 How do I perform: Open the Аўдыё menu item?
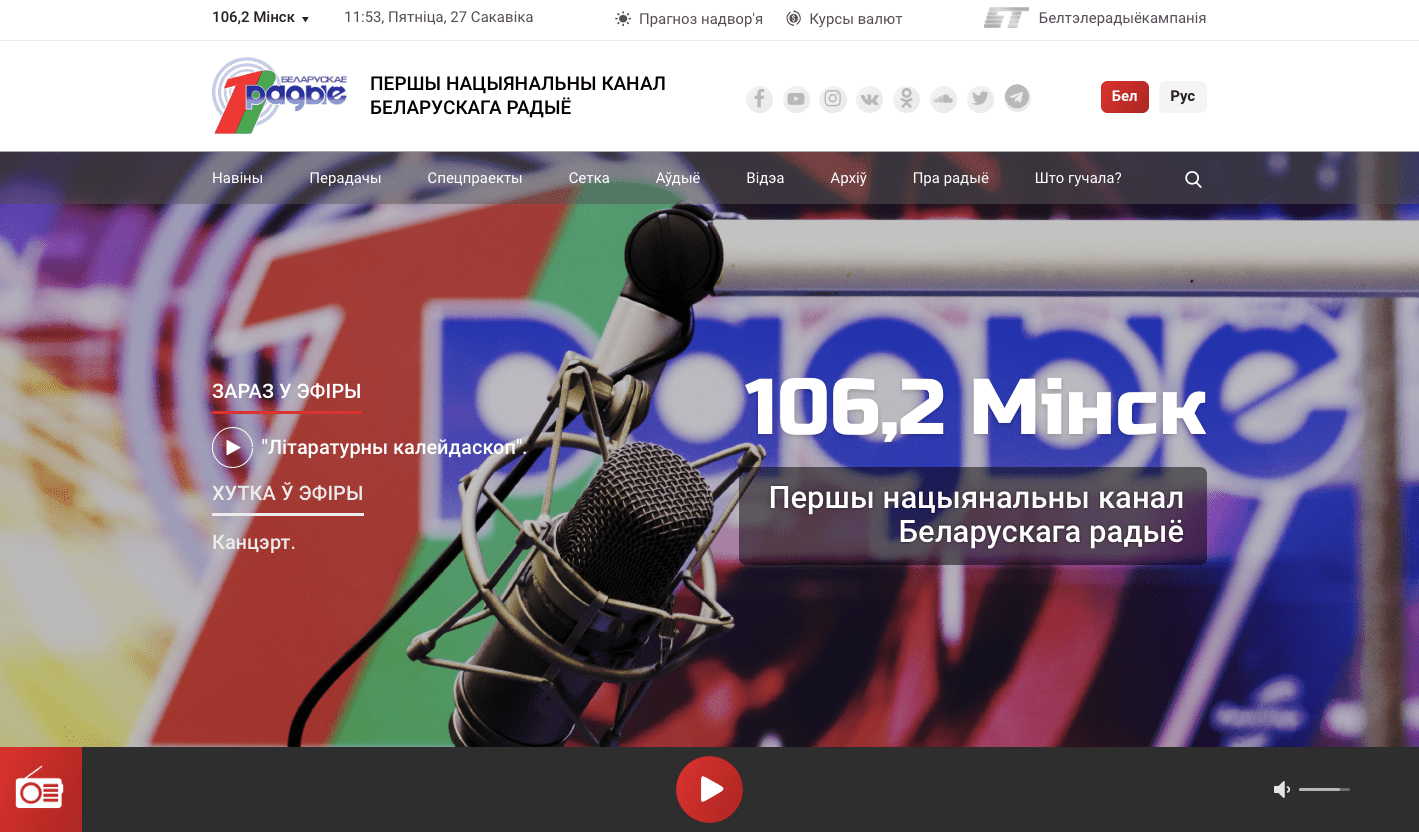click(678, 178)
